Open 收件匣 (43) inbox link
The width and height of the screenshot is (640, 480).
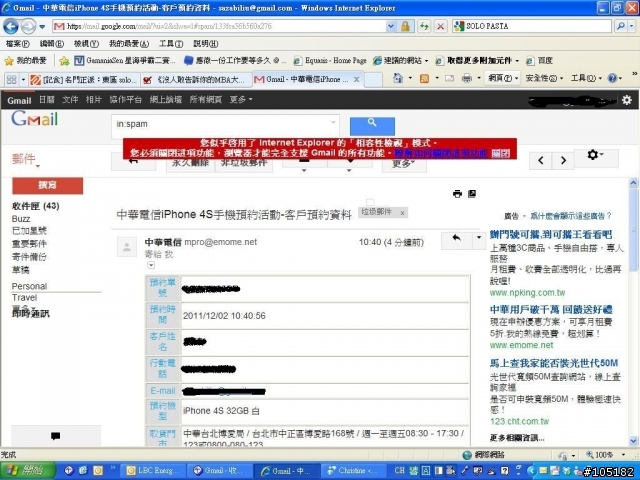36,206
